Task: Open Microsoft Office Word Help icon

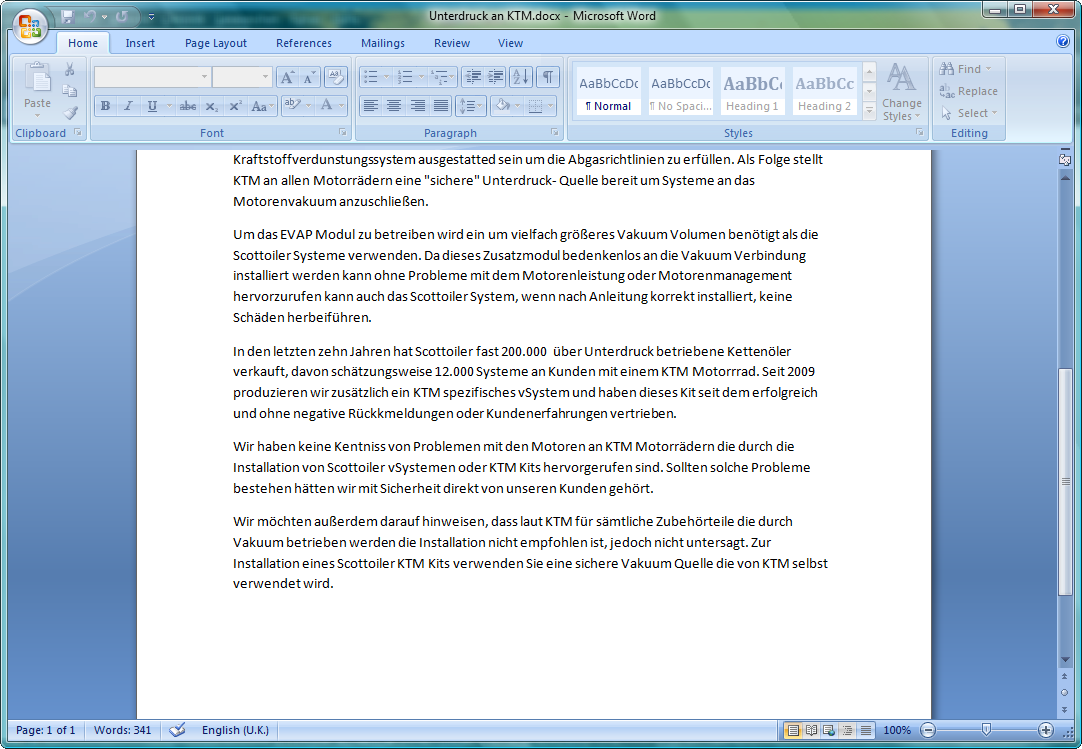Action: pyautogui.click(x=1063, y=42)
